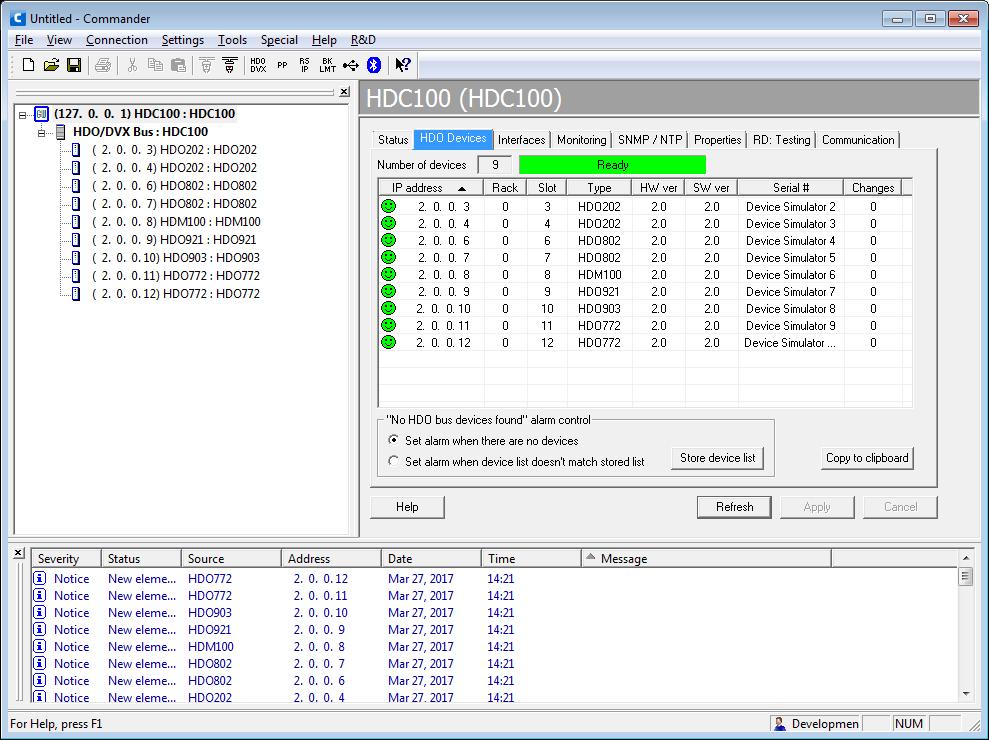989x740 pixels.
Task: Sort log by the Message column header
Action: click(706, 559)
